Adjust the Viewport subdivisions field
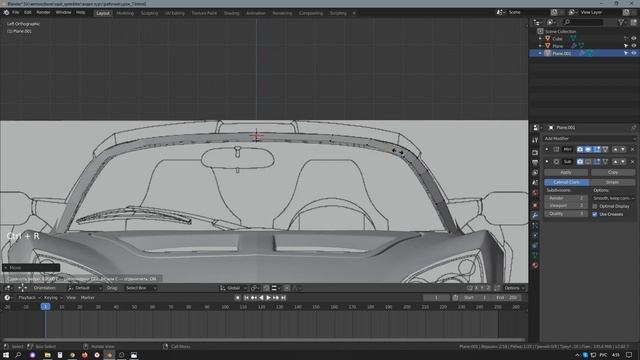The image size is (640, 360). point(566,206)
